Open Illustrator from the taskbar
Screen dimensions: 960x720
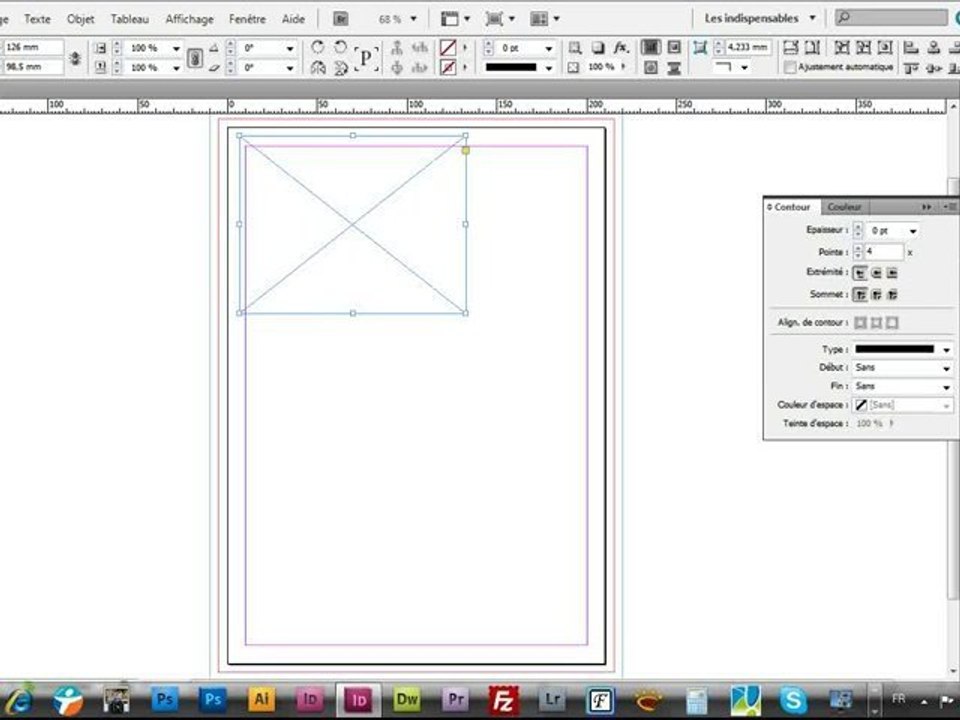click(x=261, y=699)
